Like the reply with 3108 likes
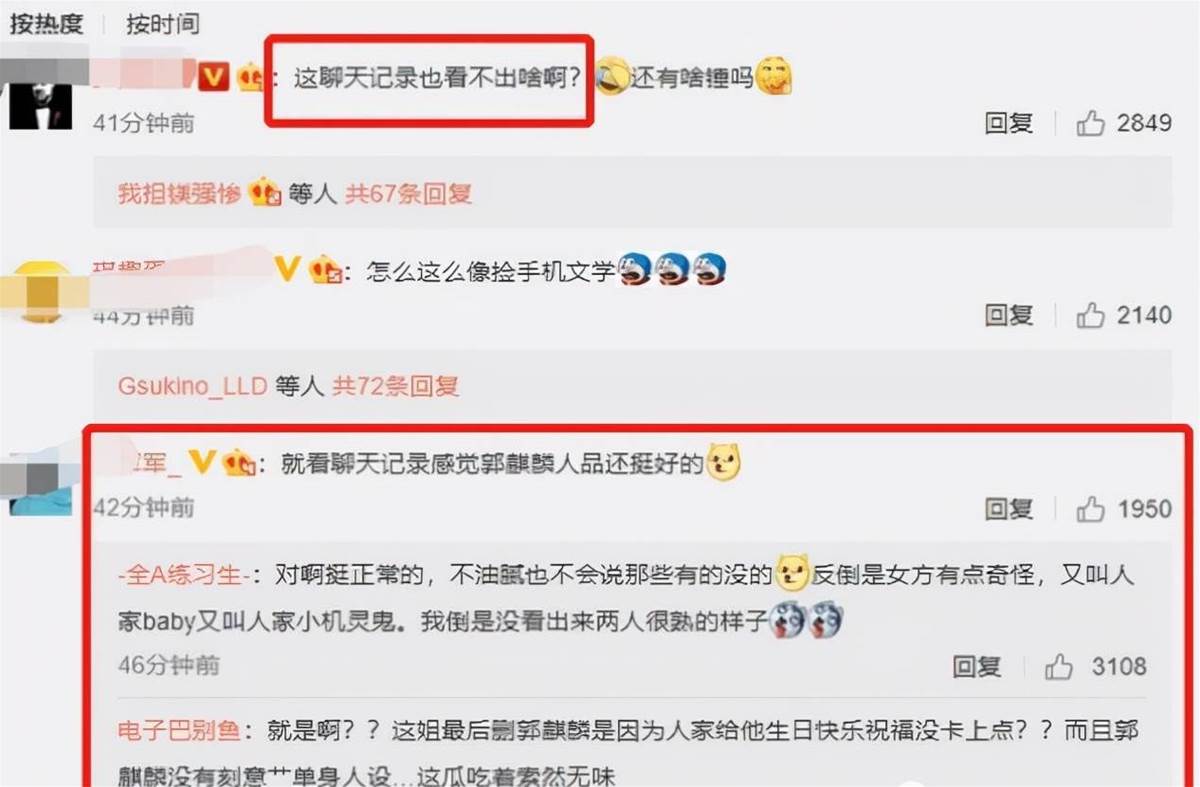Image resolution: width=1200 pixels, height=787 pixels. 1058,666
